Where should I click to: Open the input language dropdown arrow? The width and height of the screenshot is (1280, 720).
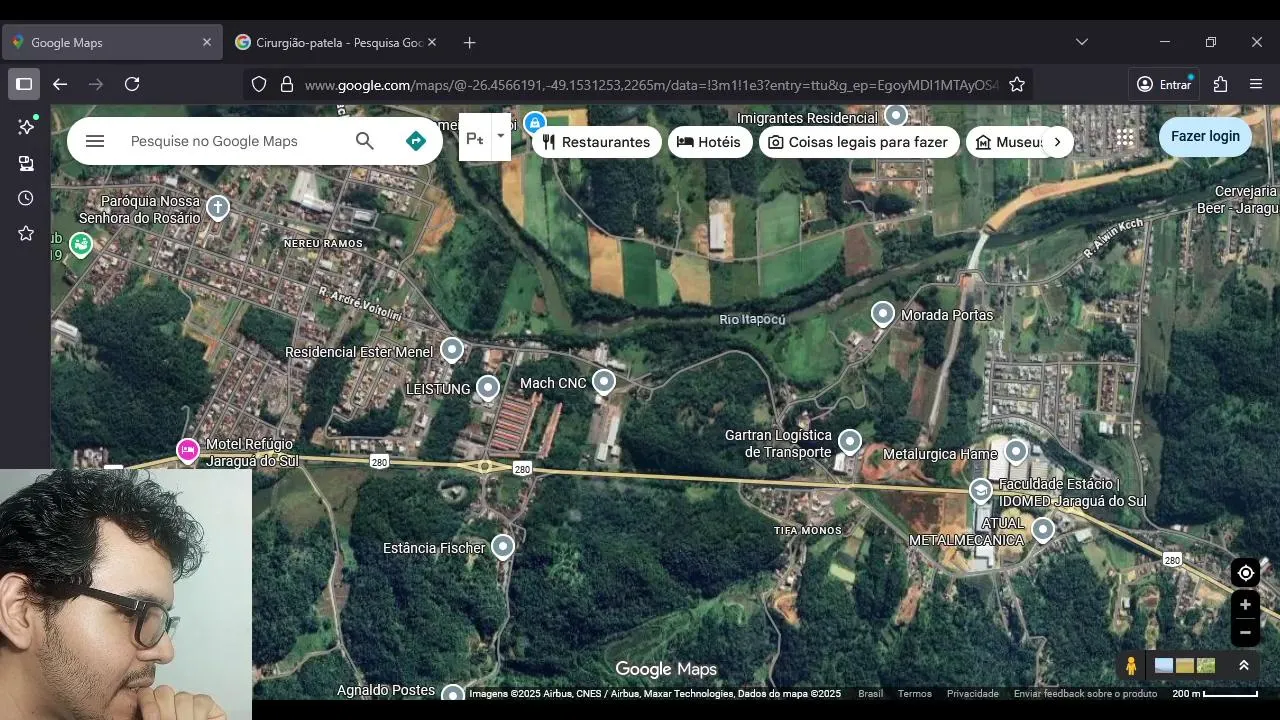click(500, 137)
